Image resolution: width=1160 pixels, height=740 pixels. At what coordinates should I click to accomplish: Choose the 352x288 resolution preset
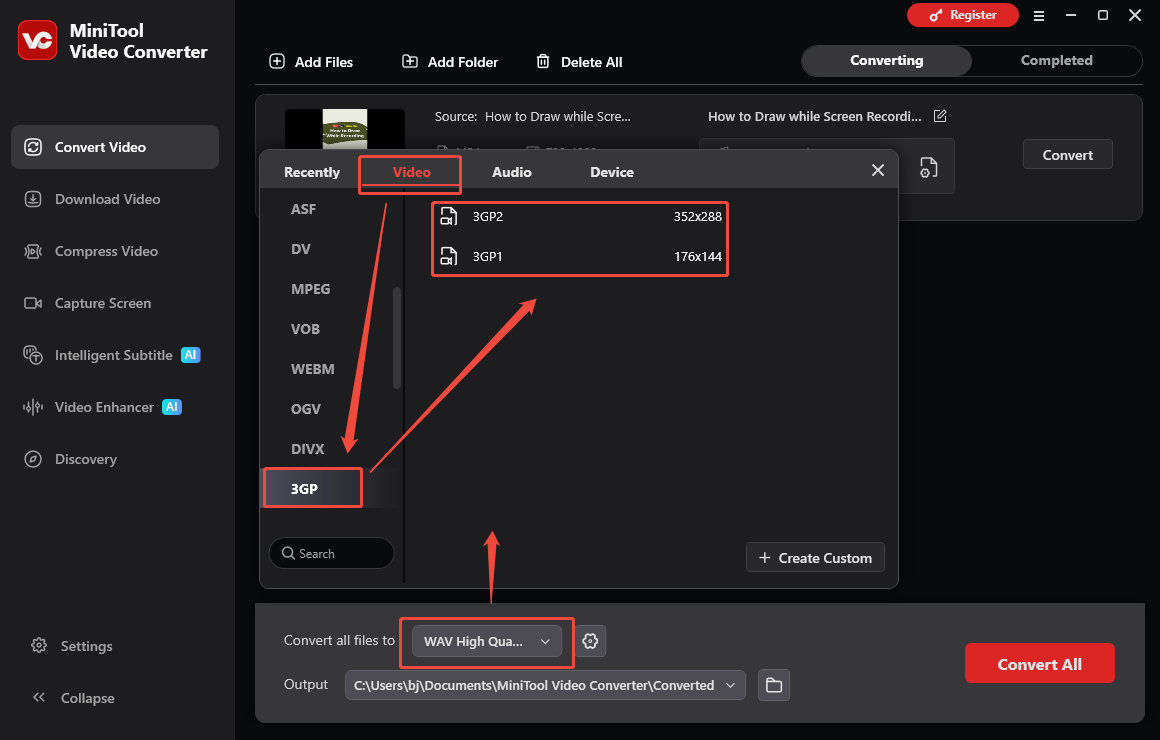click(697, 216)
